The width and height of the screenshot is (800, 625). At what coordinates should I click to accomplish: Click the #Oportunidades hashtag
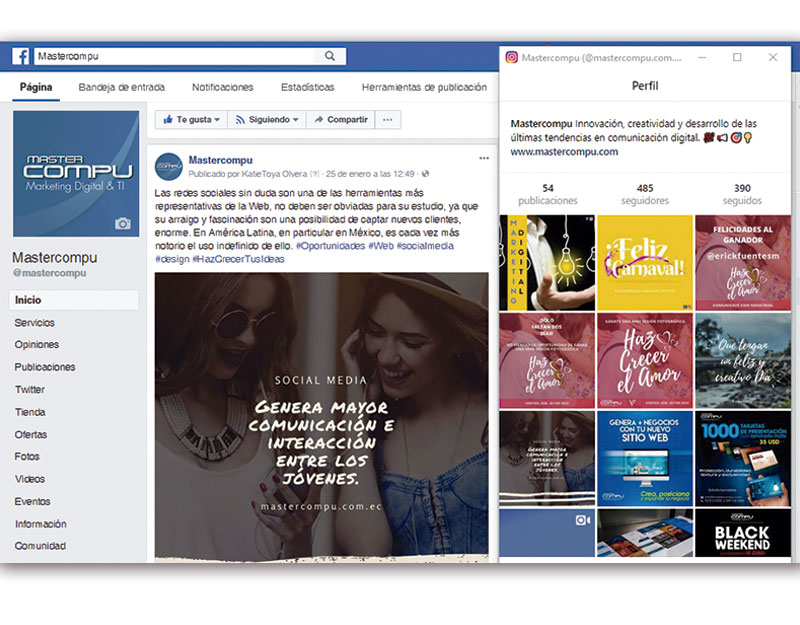pos(331,246)
